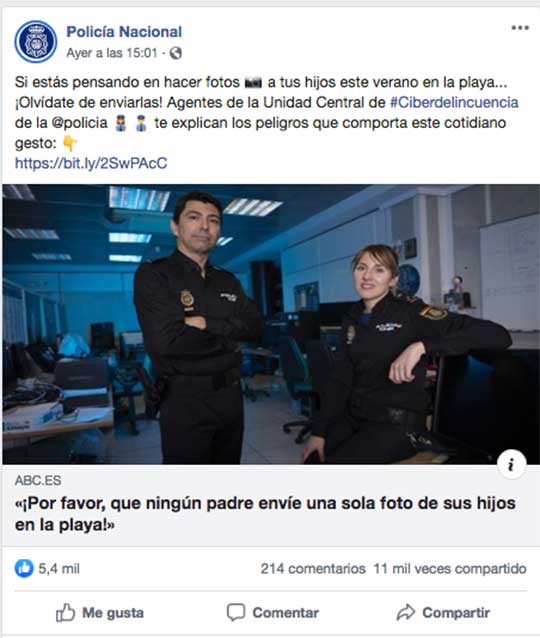Image resolution: width=540 pixels, height=638 pixels.
Task: Show the 214 comentarios list
Action: (313, 568)
